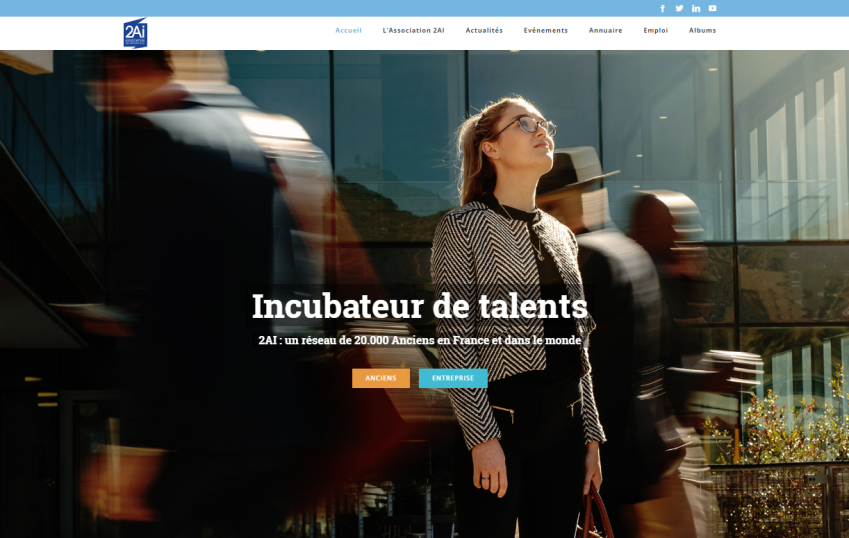
Task: Open the Facebook page icon
Action: click(662, 8)
